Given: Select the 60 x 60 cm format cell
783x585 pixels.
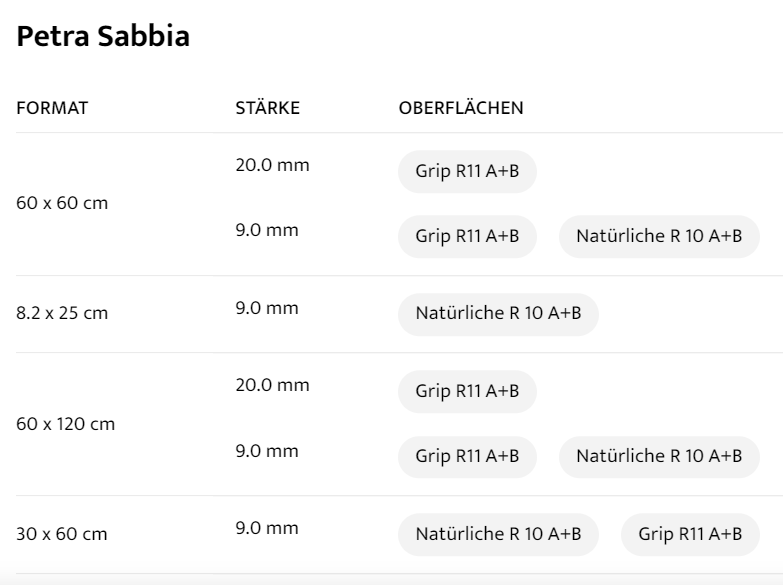Looking at the screenshot, I should pos(63,204).
